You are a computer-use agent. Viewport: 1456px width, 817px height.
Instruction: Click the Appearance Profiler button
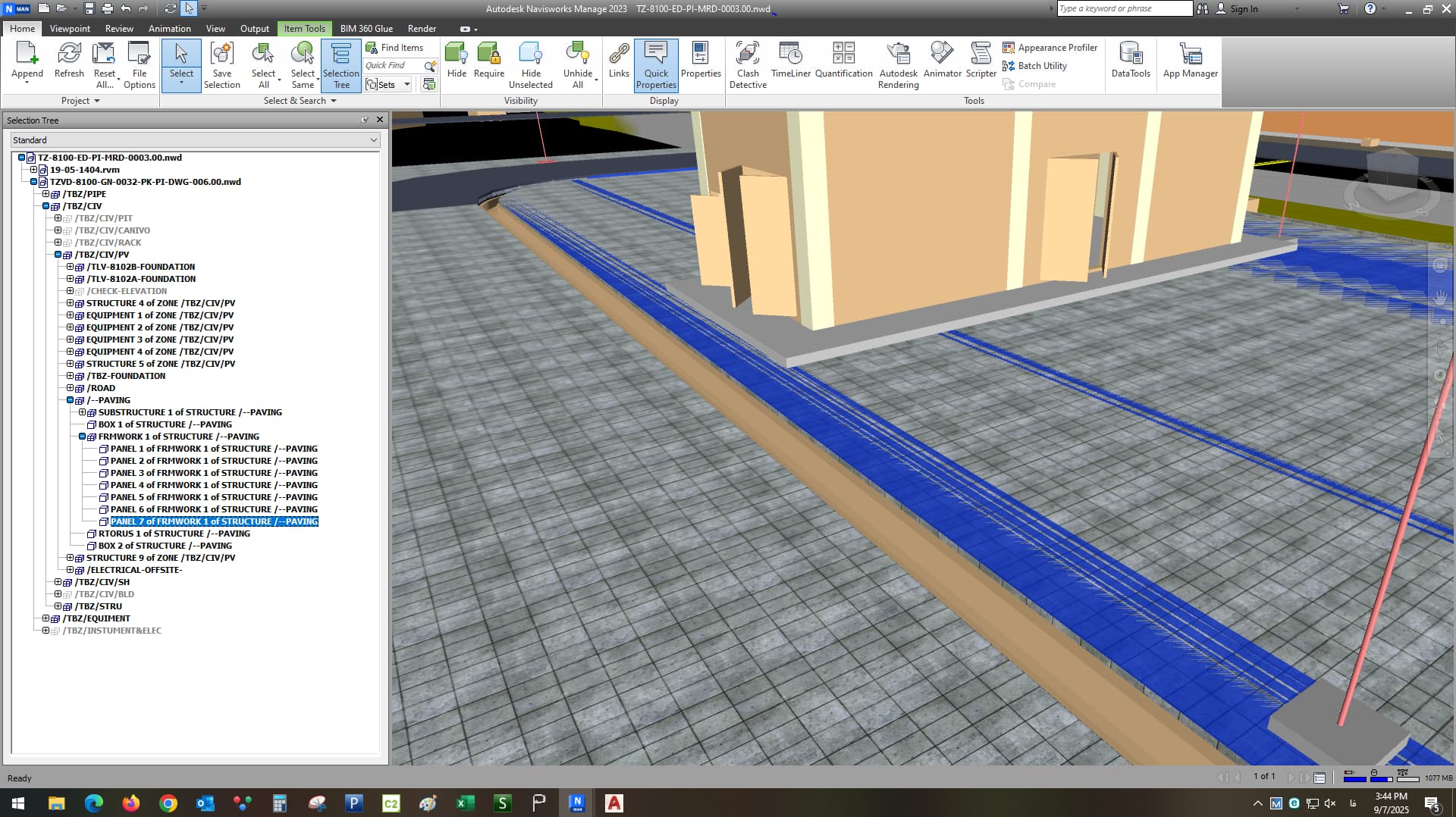click(1050, 48)
